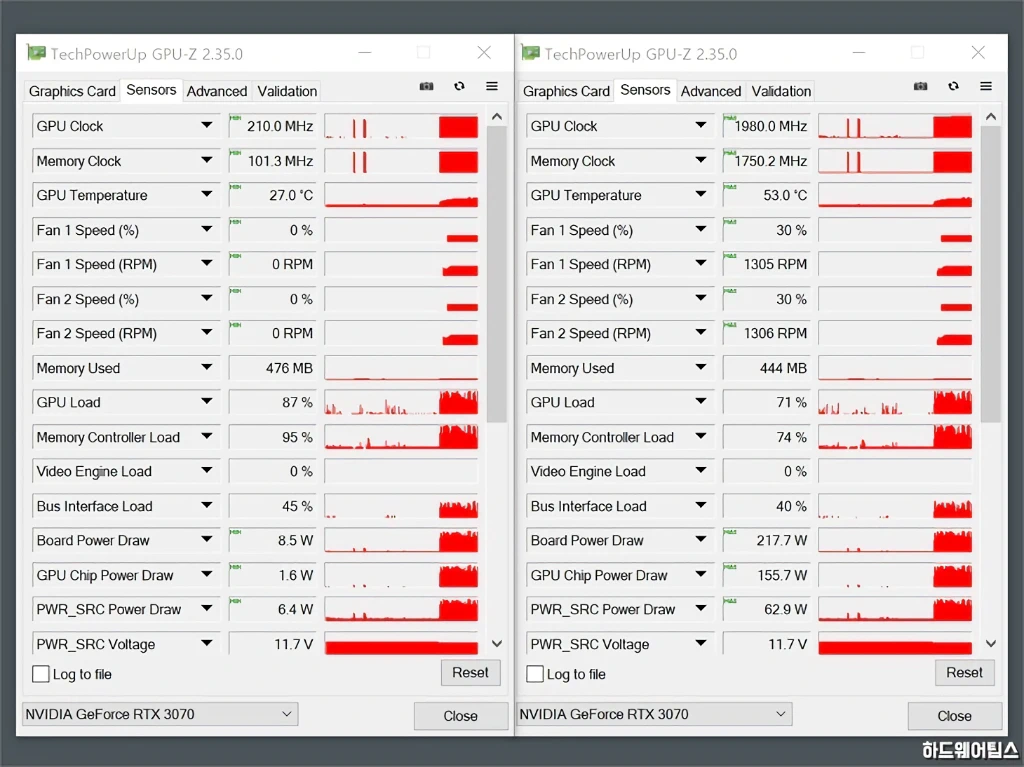The width and height of the screenshot is (1024, 767).
Task: Open Memory Used sensor dropdown in left window
Action: tap(207, 368)
